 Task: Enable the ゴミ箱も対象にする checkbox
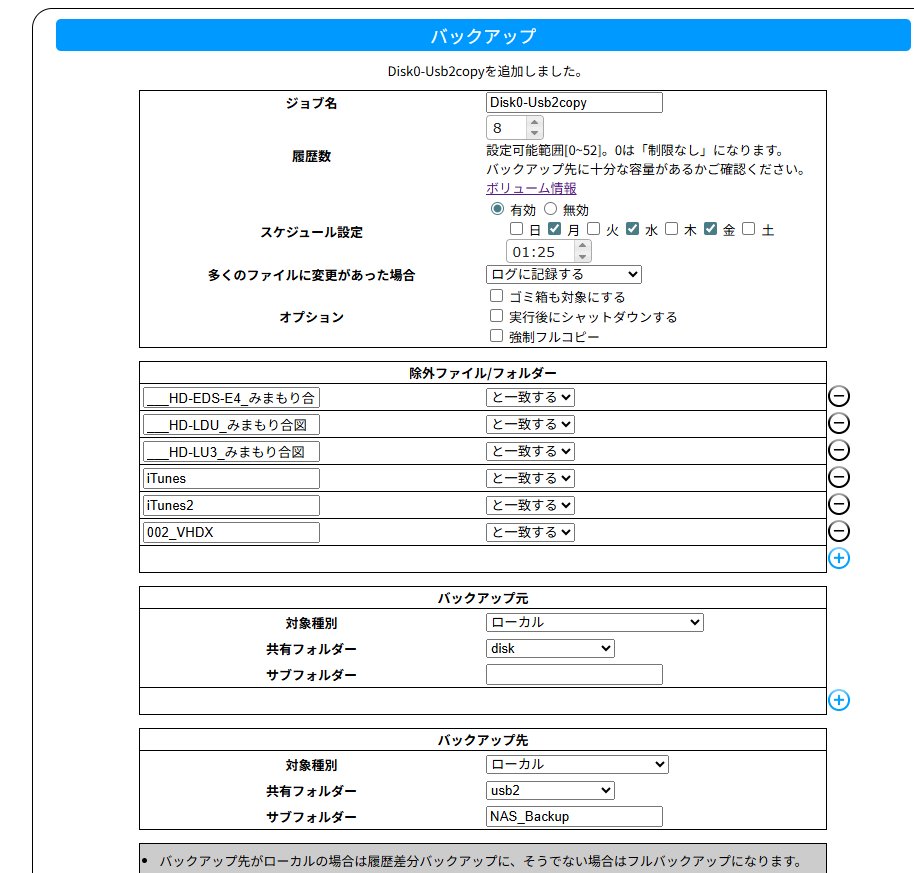pos(496,296)
